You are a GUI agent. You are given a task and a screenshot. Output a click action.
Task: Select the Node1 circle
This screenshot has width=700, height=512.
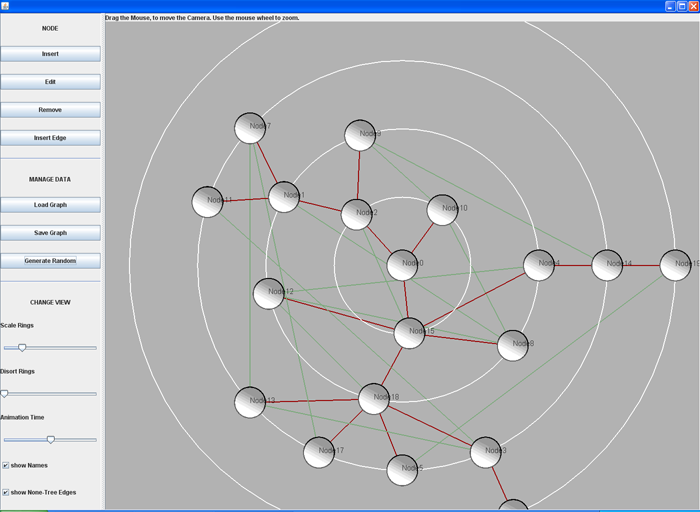click(x=284, y=197)
